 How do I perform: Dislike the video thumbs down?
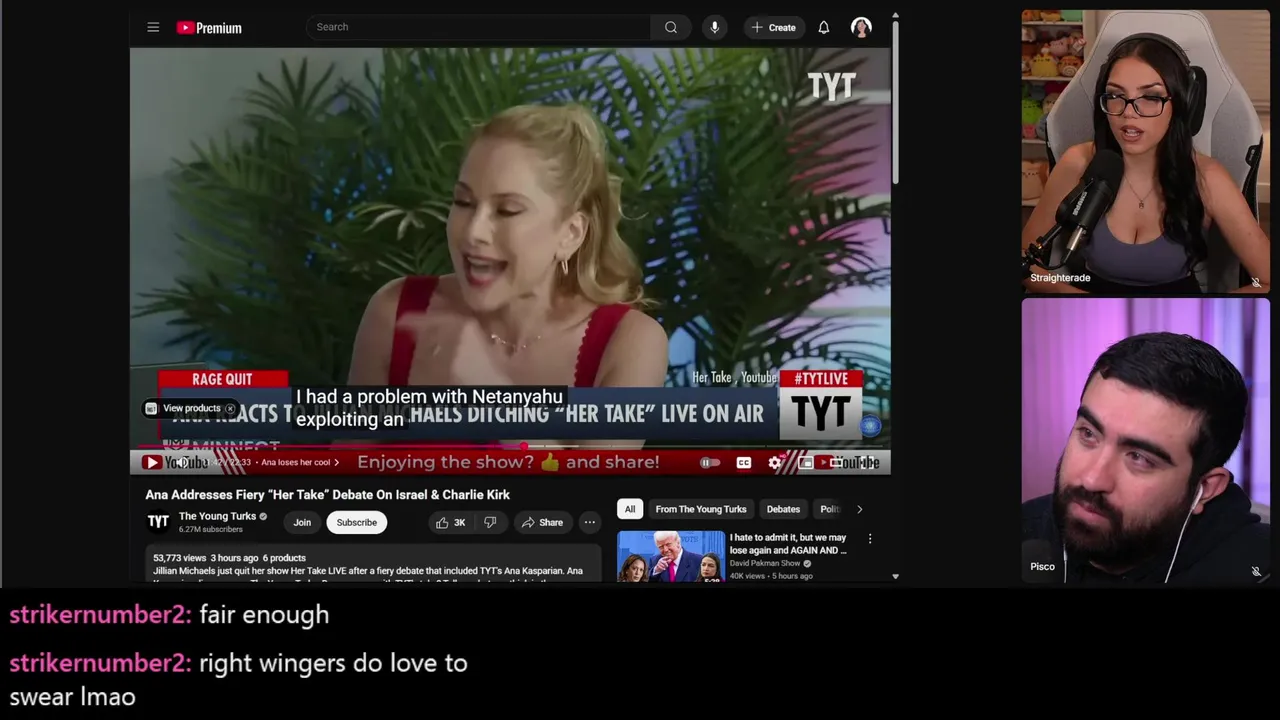pyautogui.click(x=490, y=522)
